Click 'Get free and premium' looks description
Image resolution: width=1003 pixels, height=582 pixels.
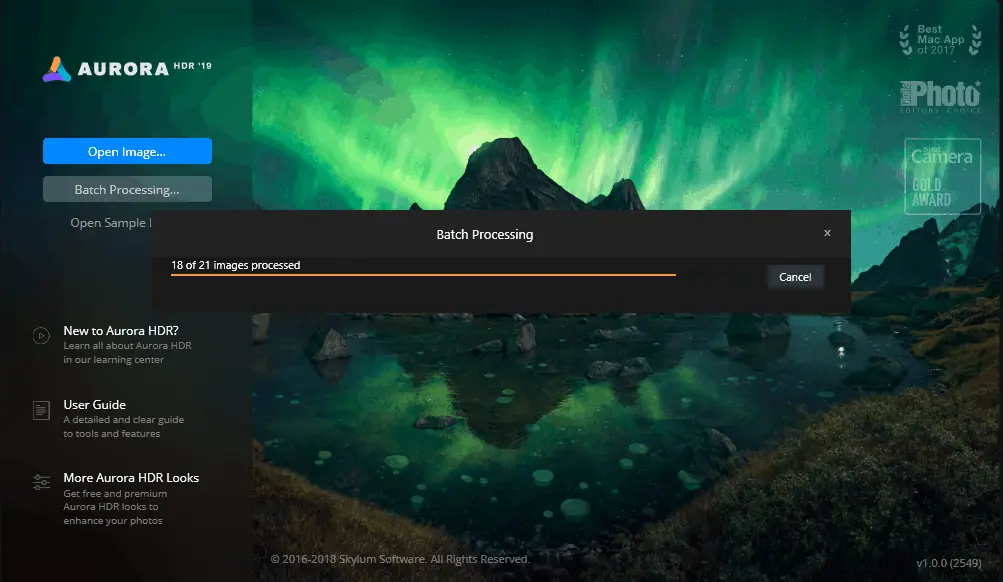[x=115, y=507]
